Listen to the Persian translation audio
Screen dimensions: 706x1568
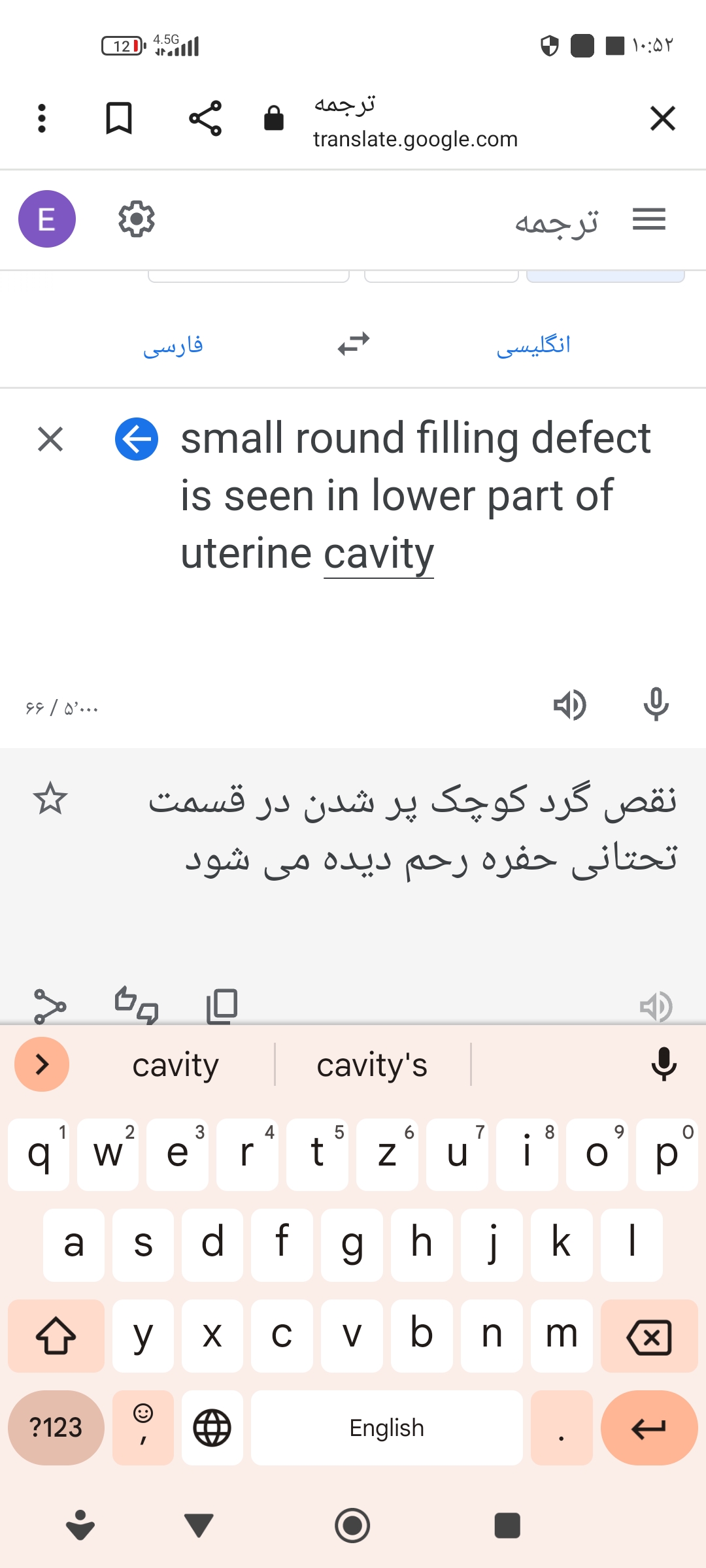pyautogui.click(x=656, y=1007)
